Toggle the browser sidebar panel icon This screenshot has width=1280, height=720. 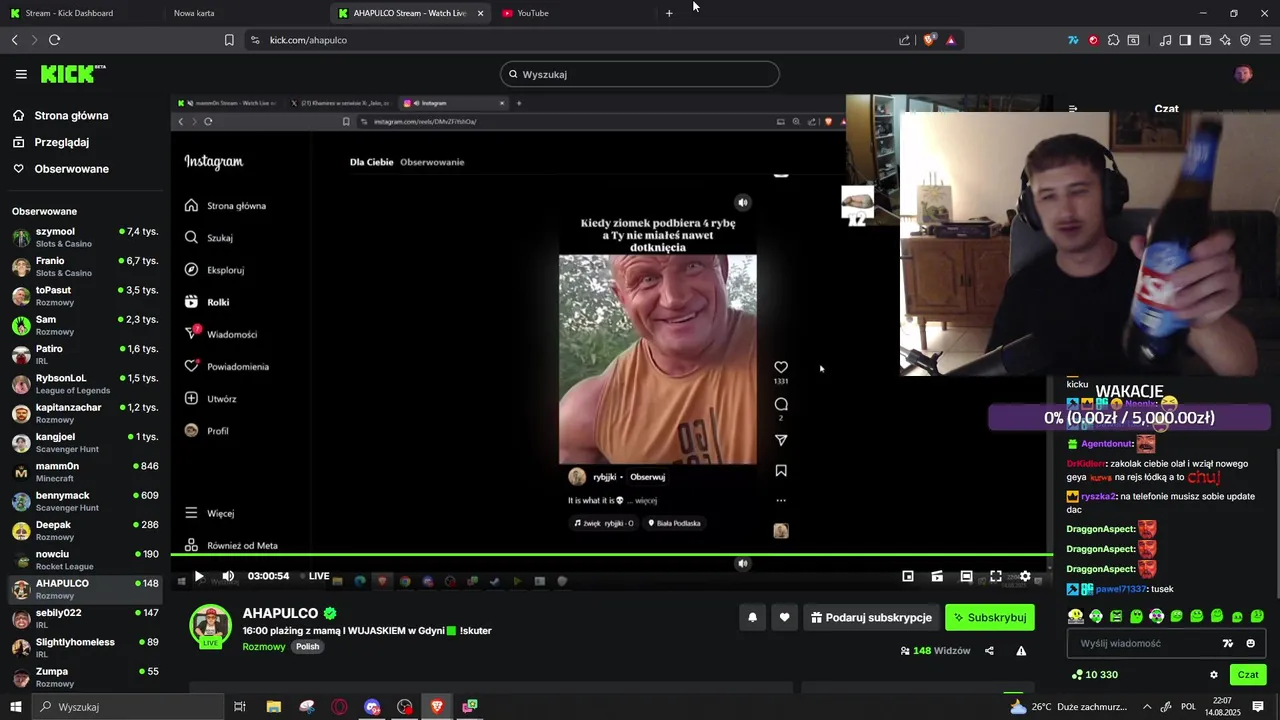pyautogui.click(x=1185, y=40)
